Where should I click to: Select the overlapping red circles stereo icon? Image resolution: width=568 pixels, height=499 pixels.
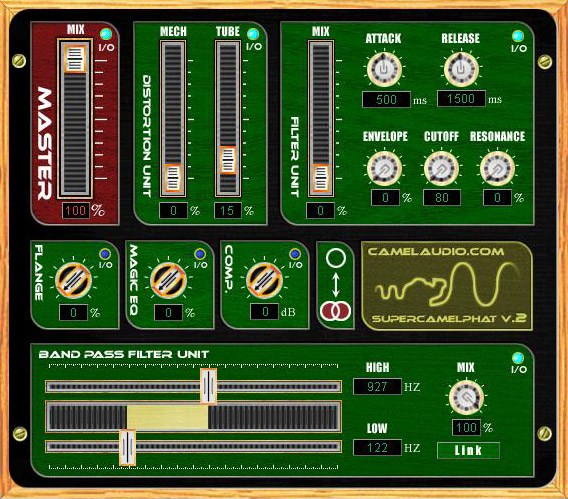(x=335, y=311)
